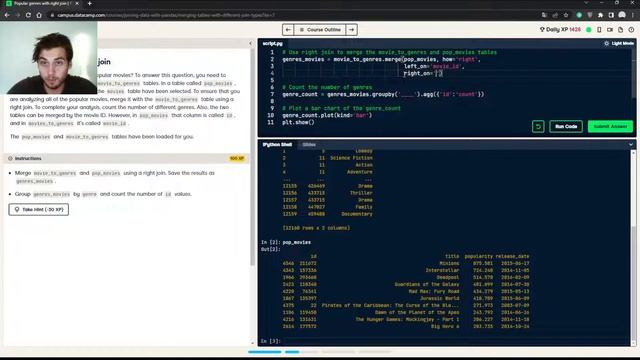
Task: Click the Deadpool row in output
Action: pyautogui.click(x=406, y=277)
